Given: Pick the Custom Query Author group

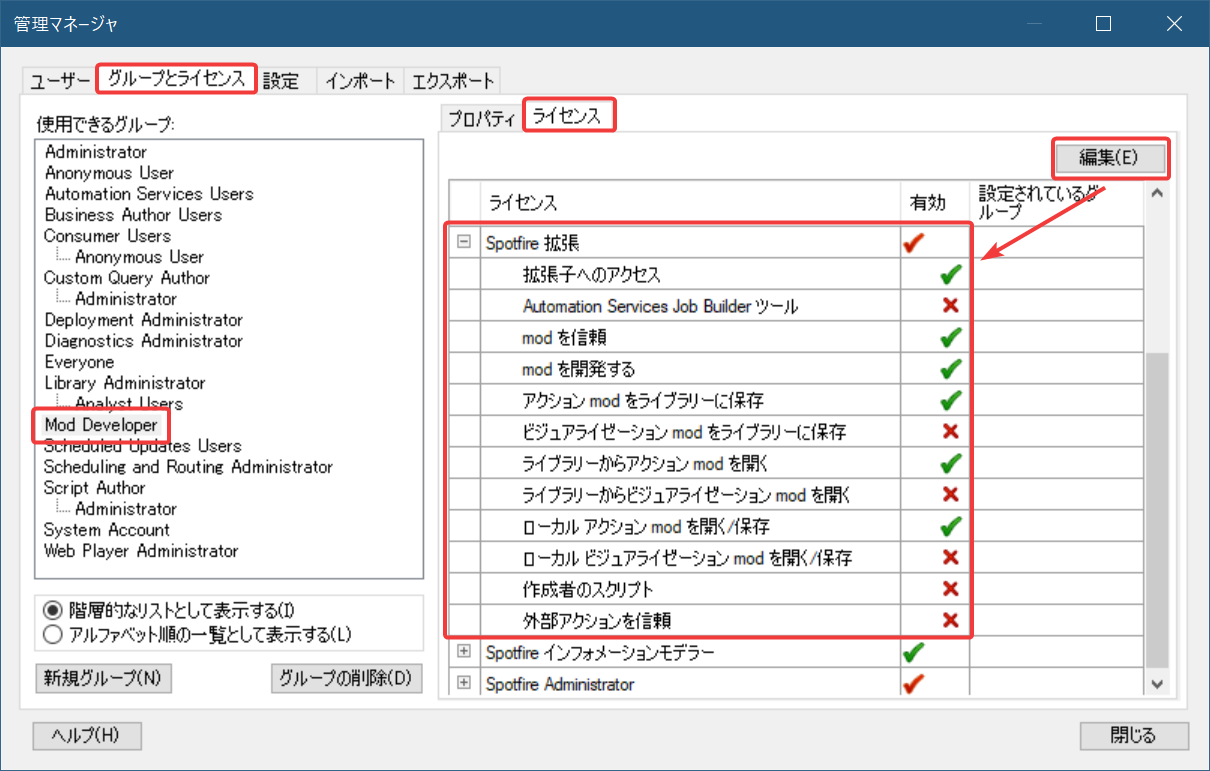Looking at the screenshot, I should coord(127,278).
